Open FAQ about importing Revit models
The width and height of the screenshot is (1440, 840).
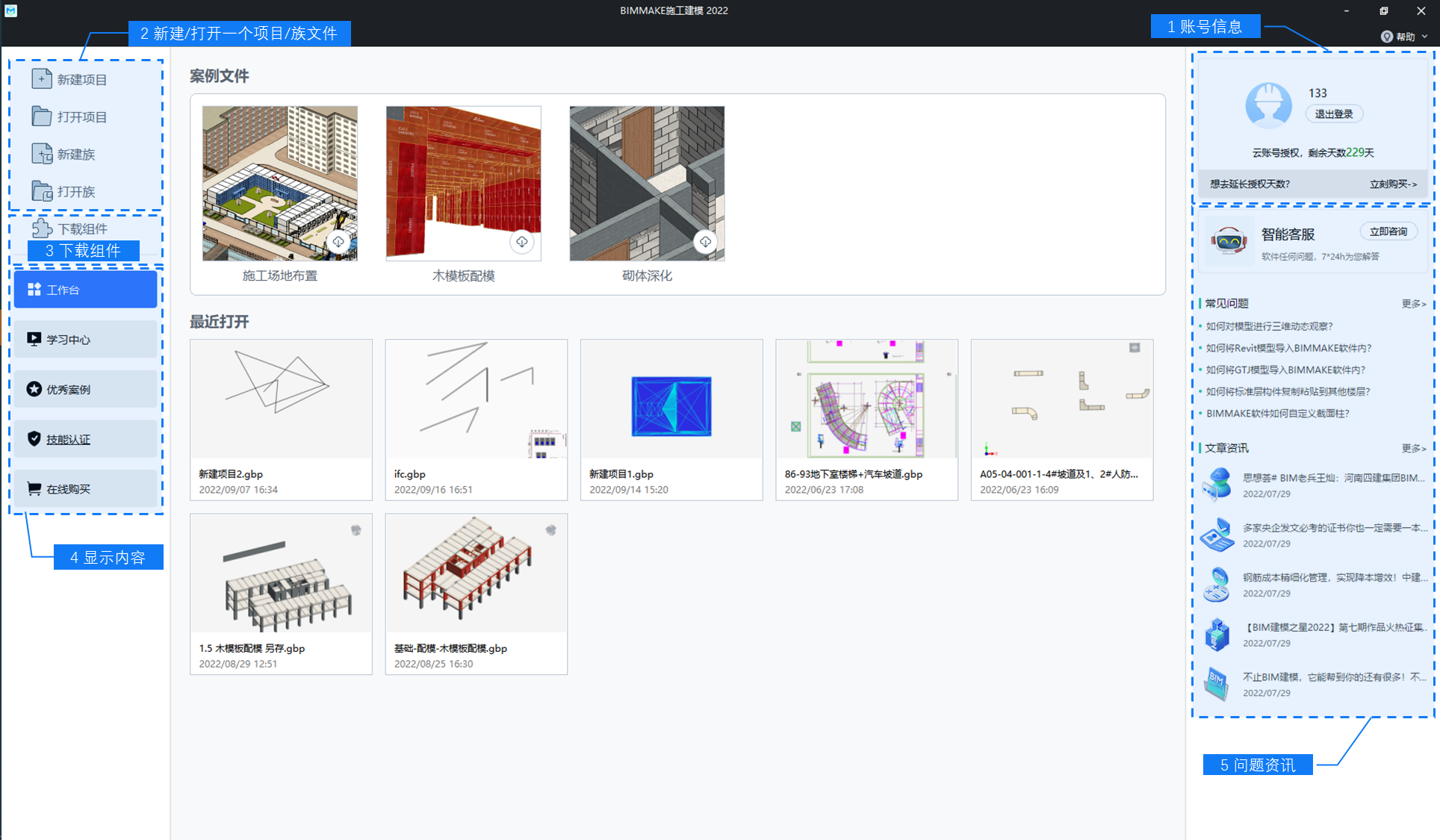(x=1288, y=348)
